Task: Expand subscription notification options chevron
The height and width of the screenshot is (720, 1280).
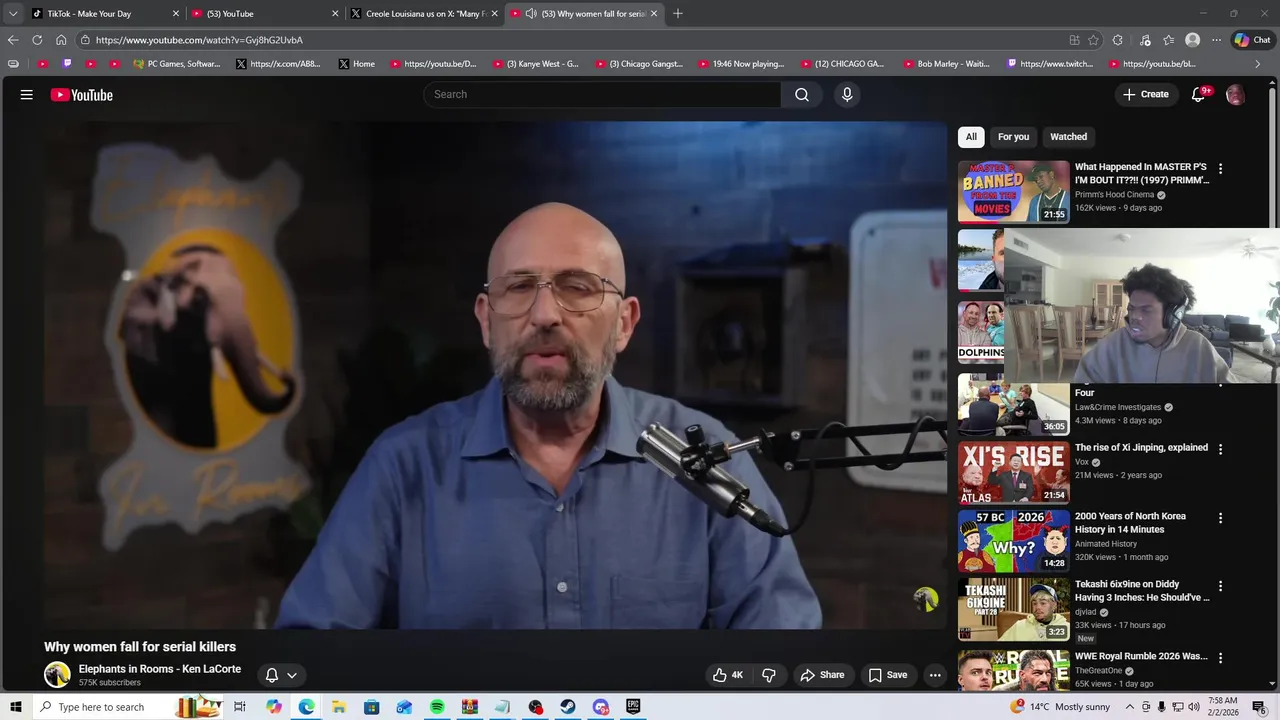Action: [292, 675]
